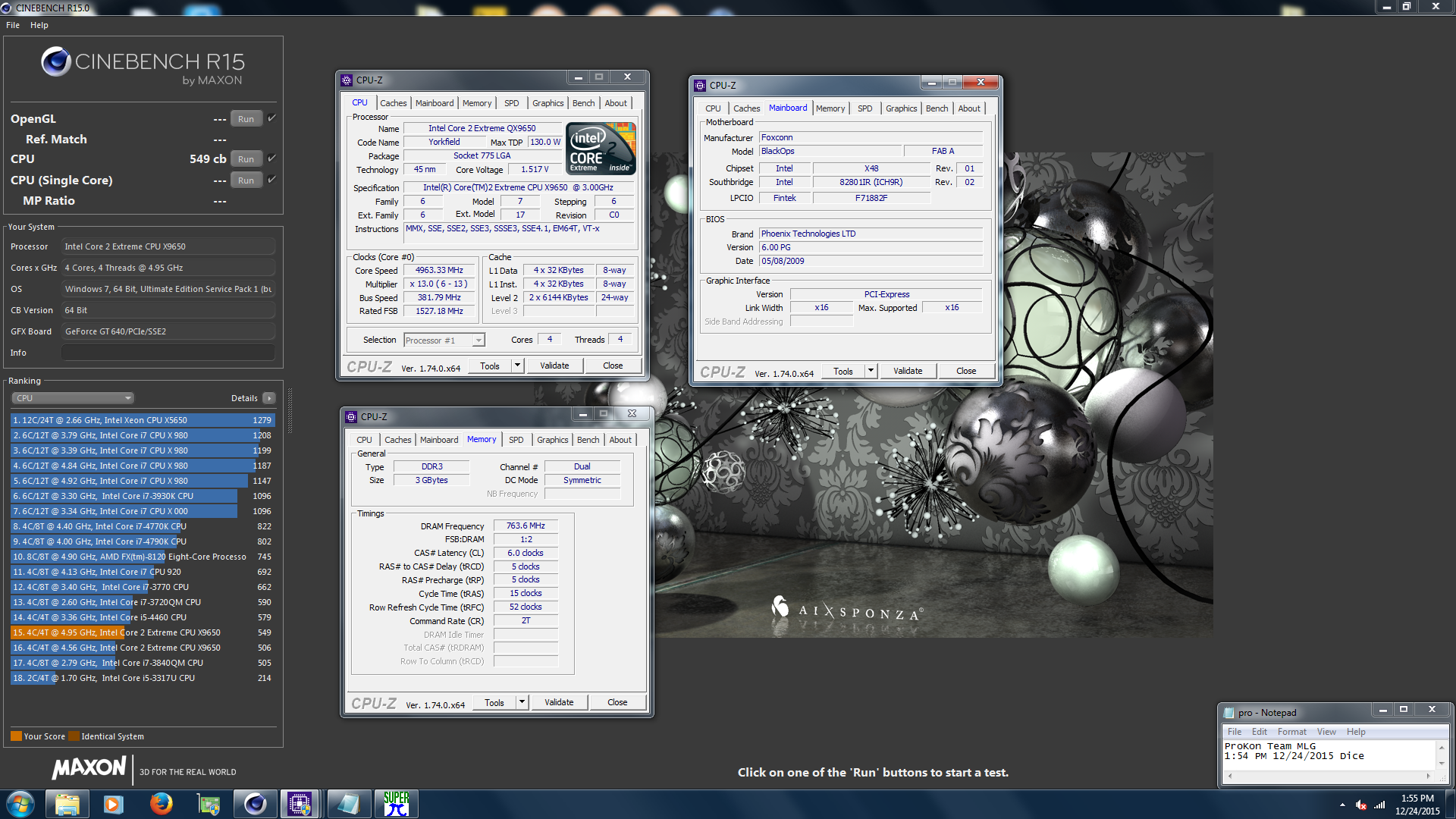Open Cinebench File menu

[x=13, y=25]
